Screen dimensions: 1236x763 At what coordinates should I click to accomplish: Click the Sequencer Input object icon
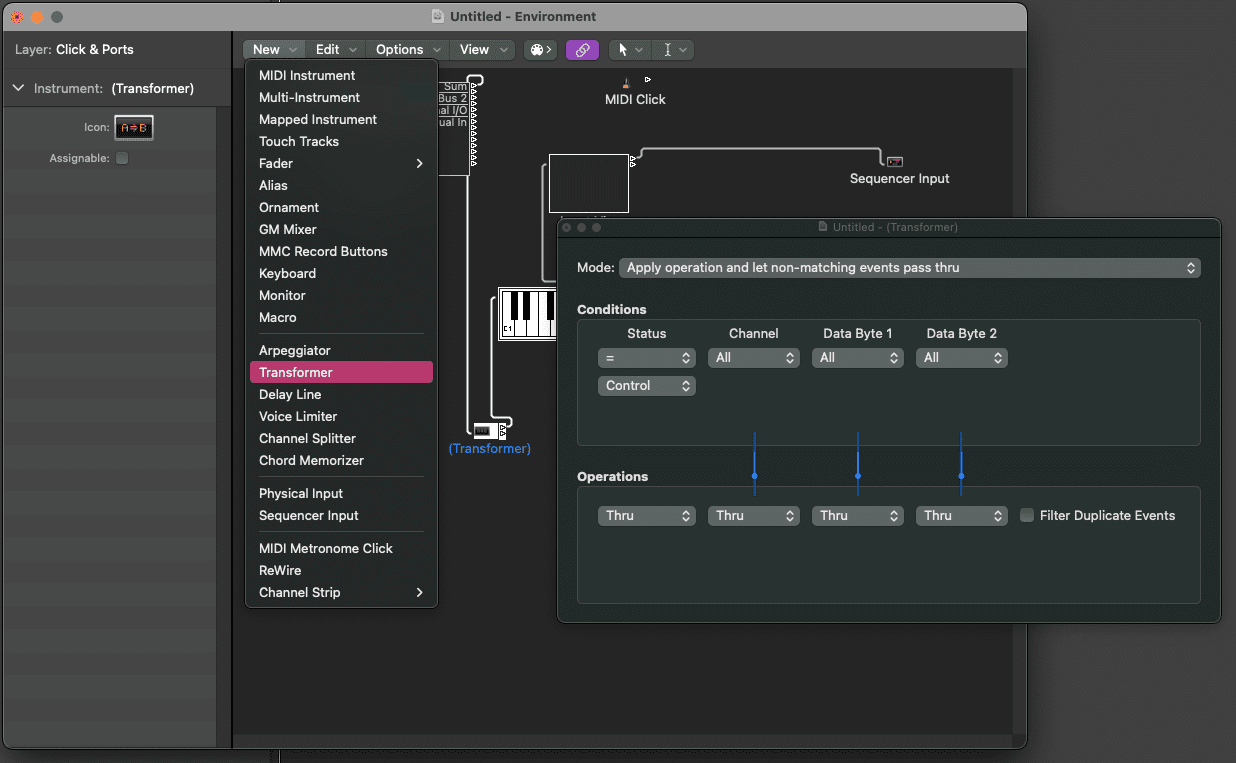point(894,161)
